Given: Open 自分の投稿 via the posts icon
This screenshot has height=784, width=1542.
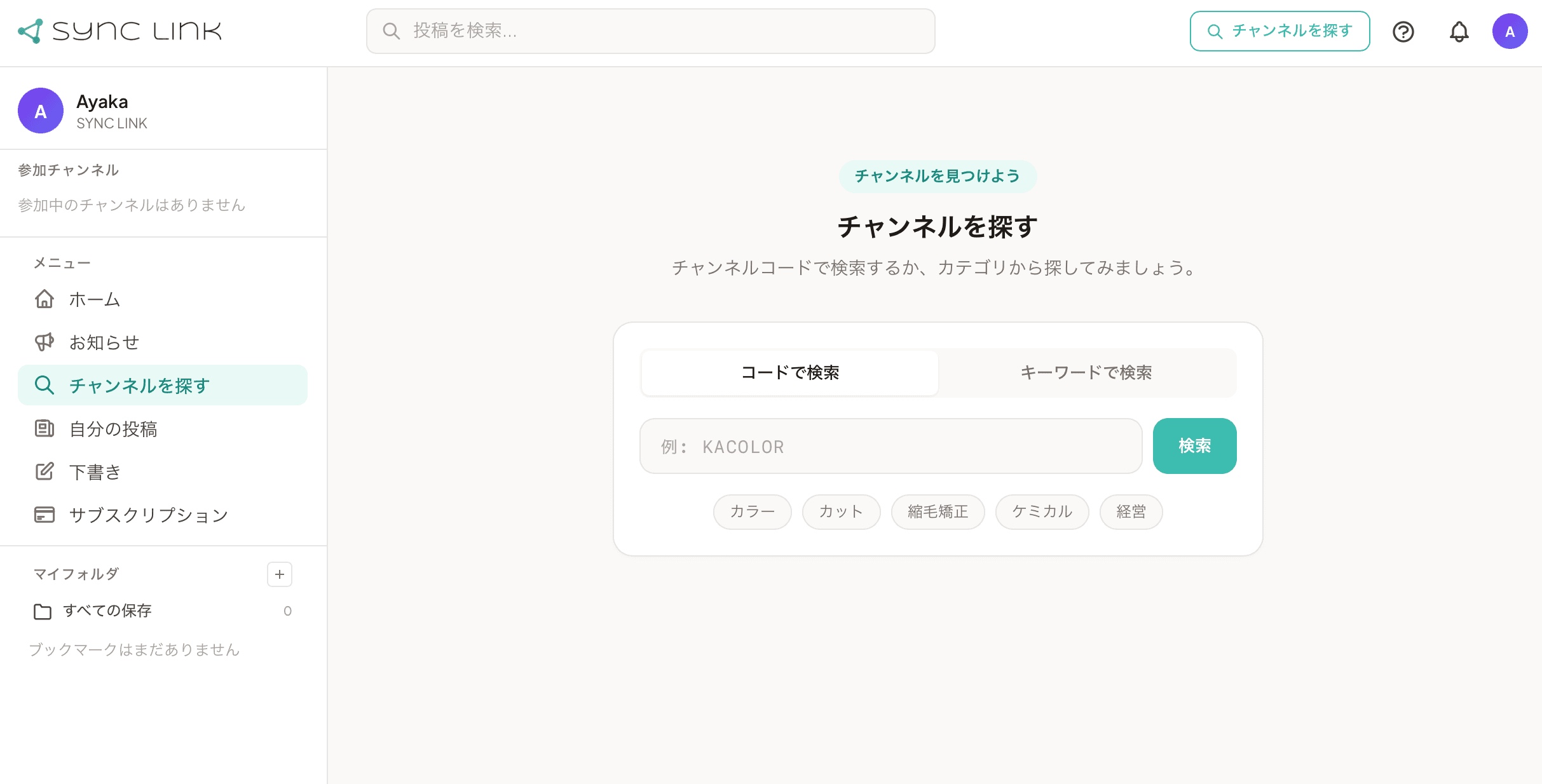Looking at the screenshot, I should pyautogui.click(x=43, y=429).
